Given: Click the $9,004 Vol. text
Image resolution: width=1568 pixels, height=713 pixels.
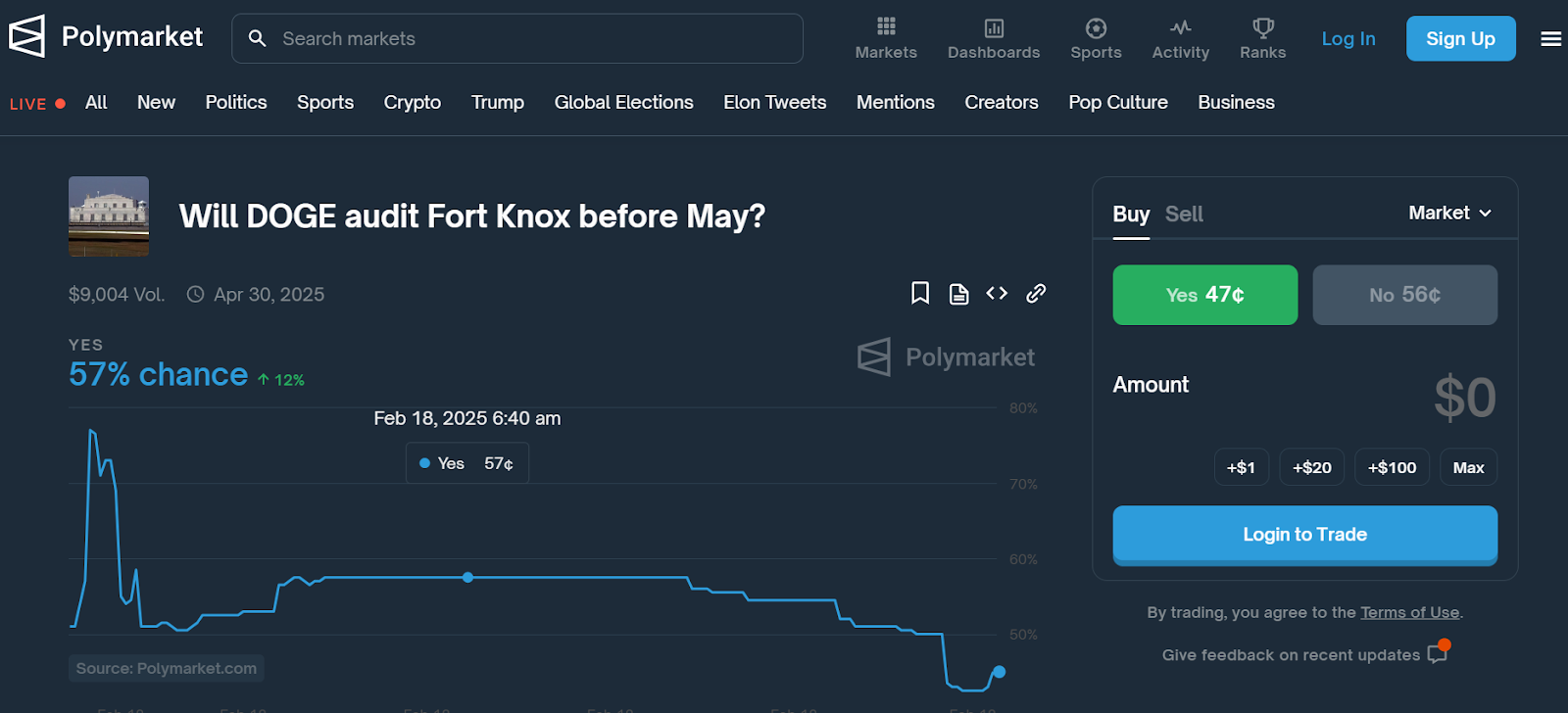Looking at the screenshot, I should pyautogui.click(x=117, y=294).
